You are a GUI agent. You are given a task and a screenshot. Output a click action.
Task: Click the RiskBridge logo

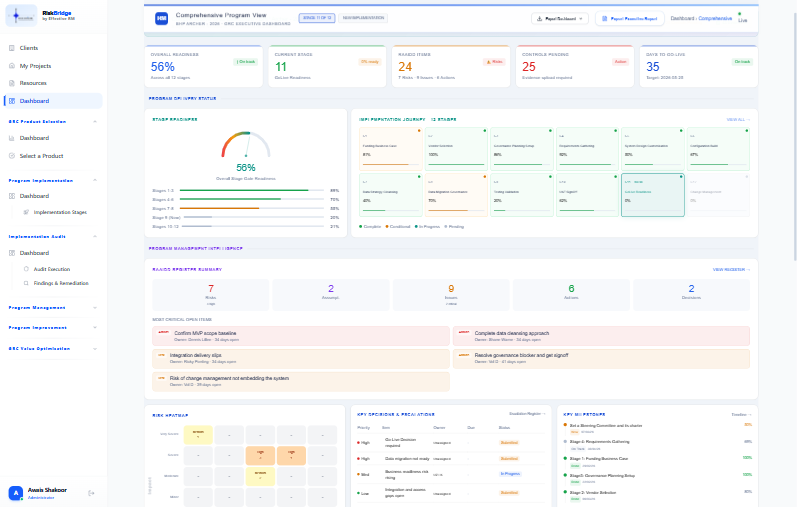(x=21, y=16)
